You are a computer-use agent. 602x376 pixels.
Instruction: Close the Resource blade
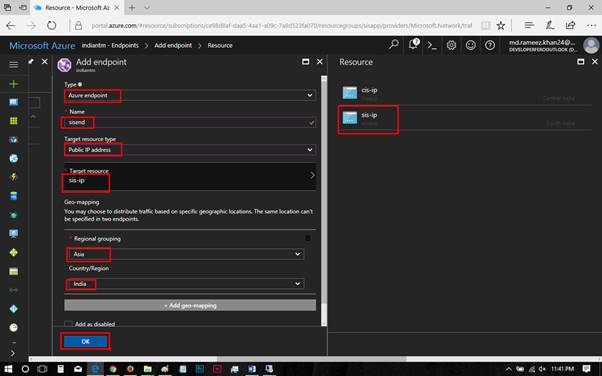[595, 62]
